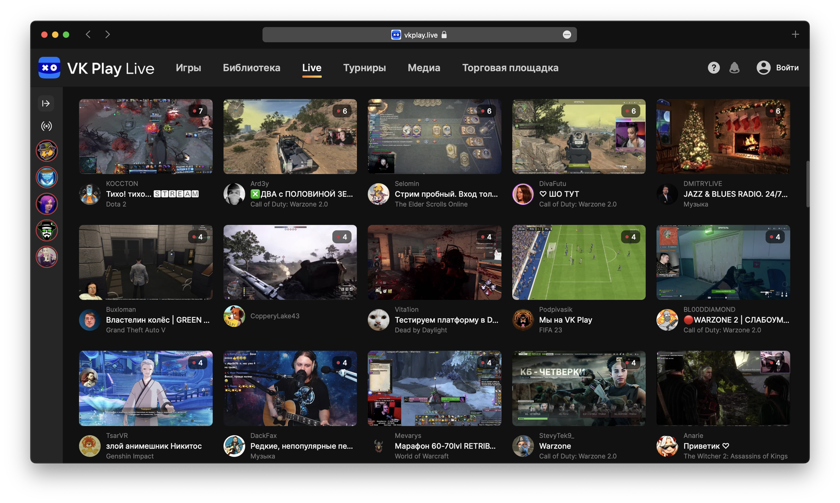Click the lock icon in address bar

tap(444, 35)
